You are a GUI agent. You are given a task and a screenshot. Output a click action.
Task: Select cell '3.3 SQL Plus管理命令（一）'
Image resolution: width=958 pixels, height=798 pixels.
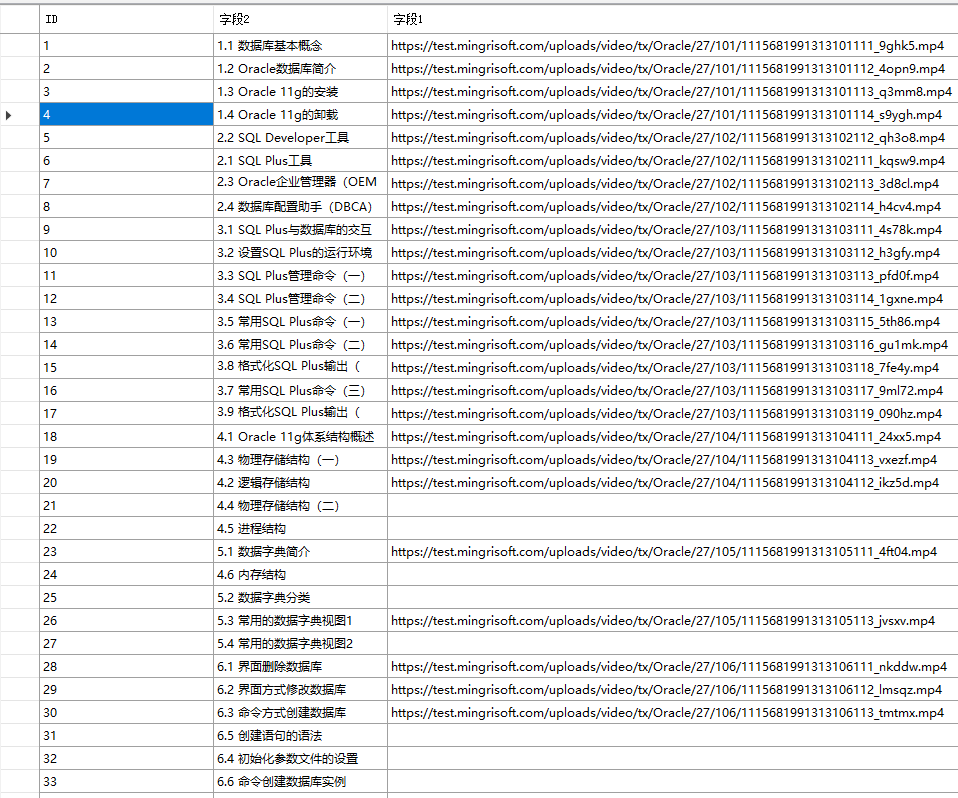tap(300, 276)
